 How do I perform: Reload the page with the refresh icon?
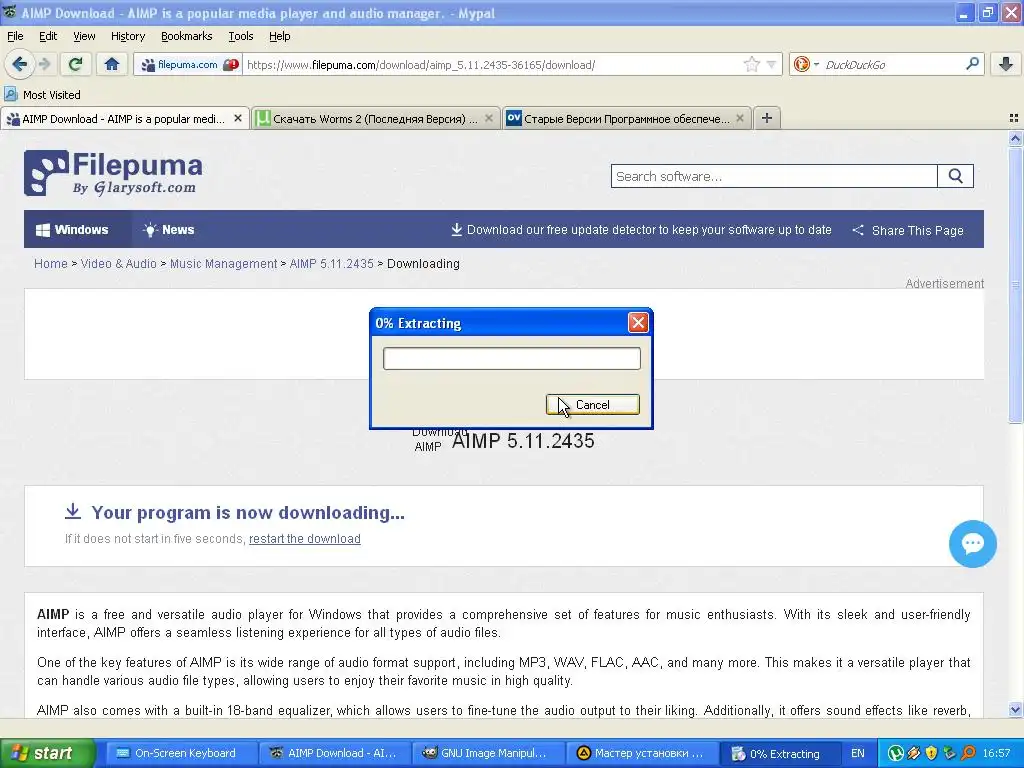pyautogui.click(x=76, y=64)
